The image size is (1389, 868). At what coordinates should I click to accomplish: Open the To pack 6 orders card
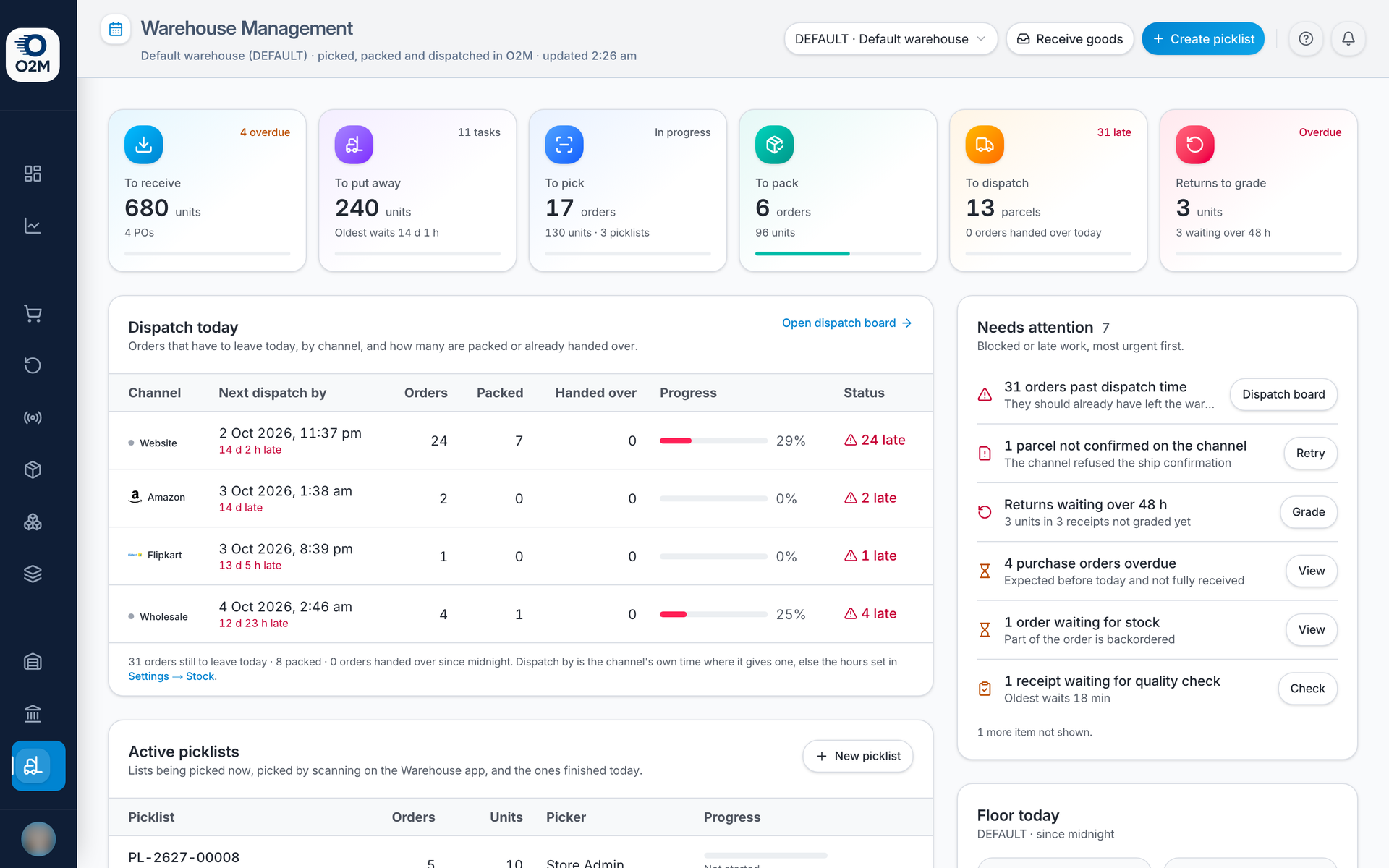click(x=838, y=191)
